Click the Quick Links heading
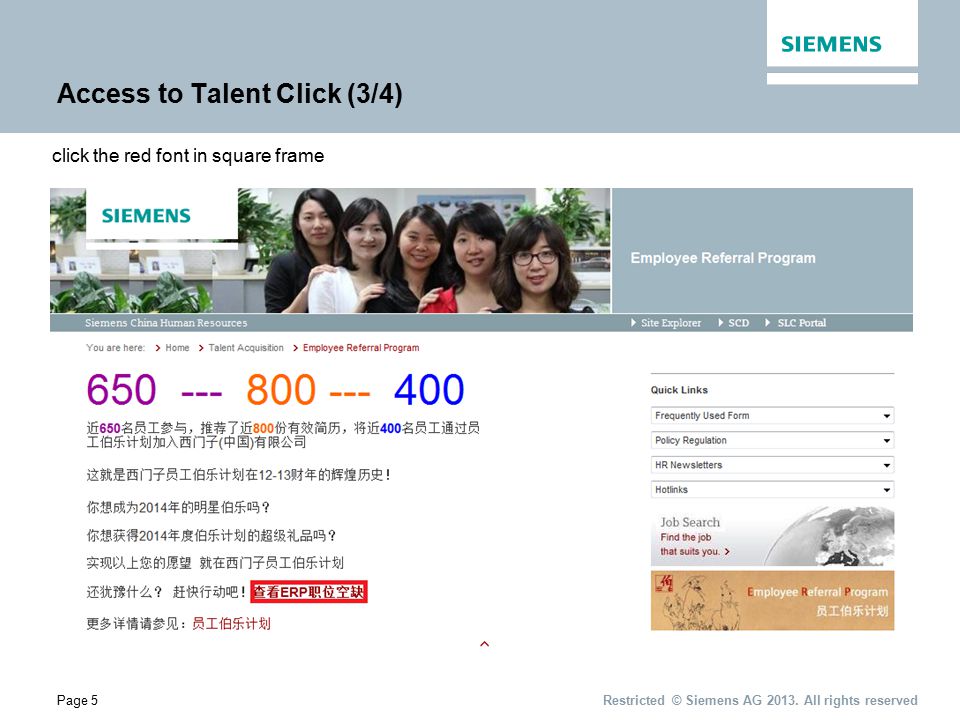Image resolution: width=960 pixels, height=720 pixels. click(x=679, y=390)
